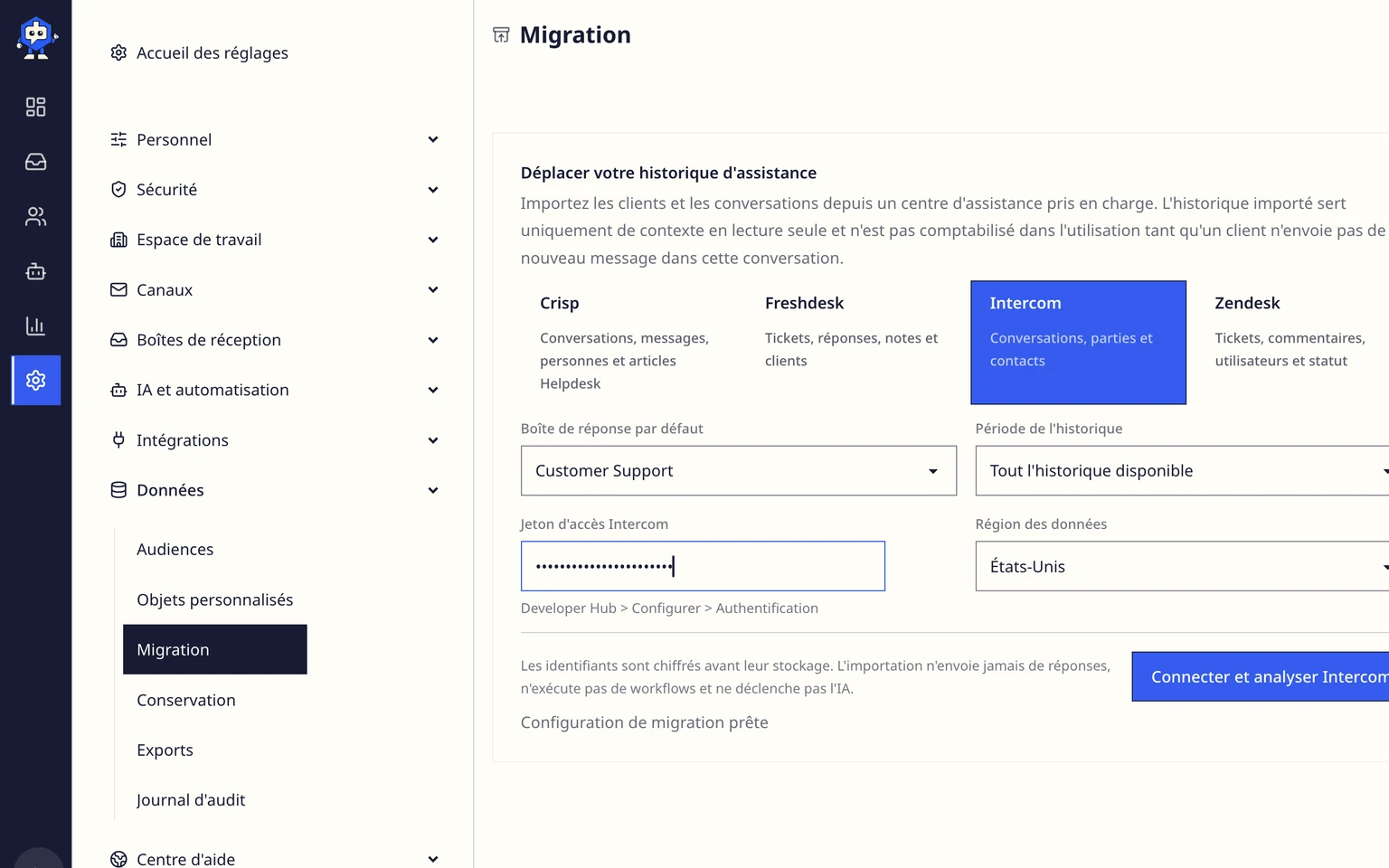The height and width of the screenshot is (868, 1389).
Task: Click the envelope icon next to Canaux
Action: (118, 289)
